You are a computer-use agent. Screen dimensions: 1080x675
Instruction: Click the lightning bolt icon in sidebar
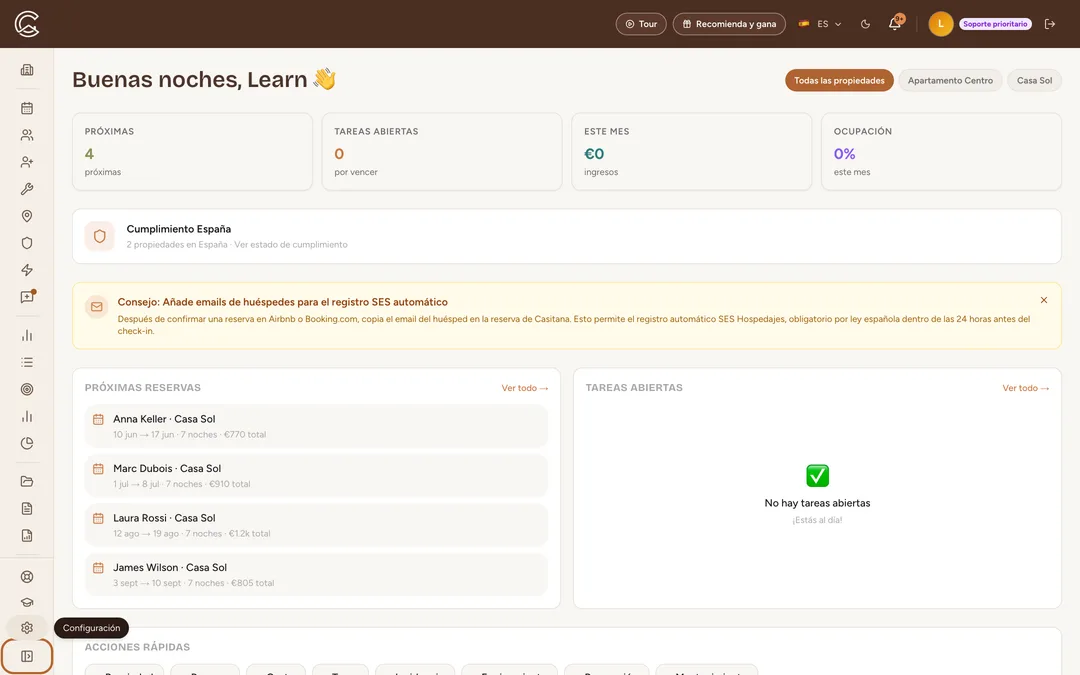point(27,270)
